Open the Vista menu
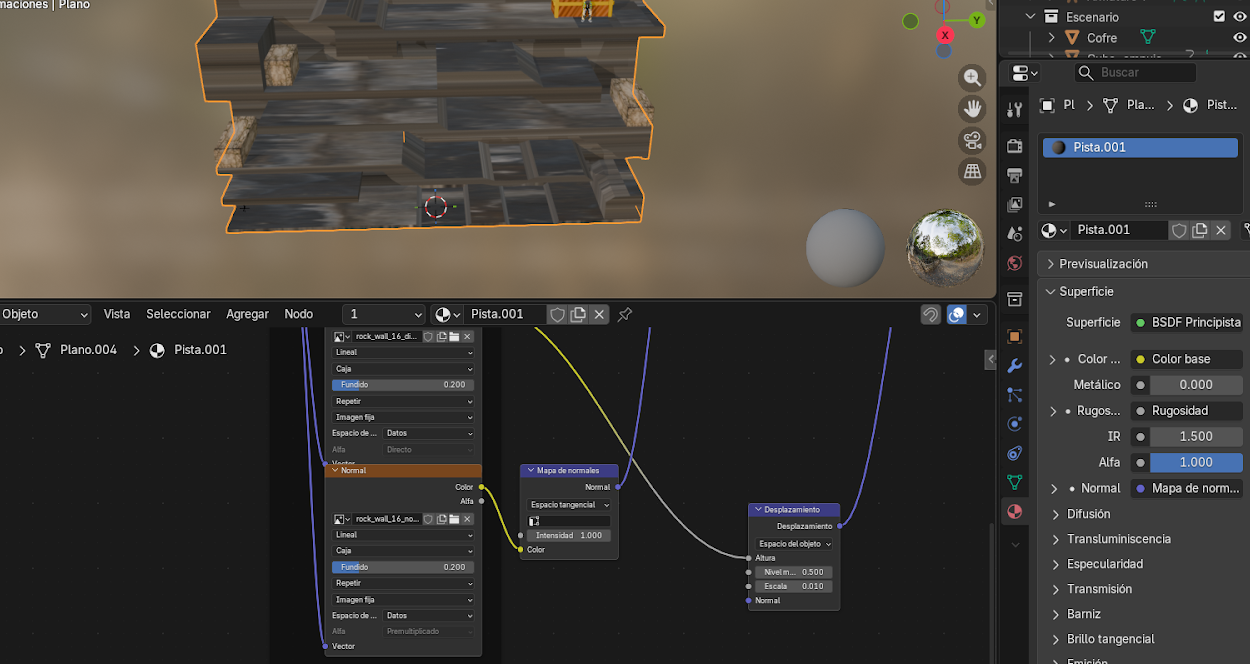 (117, 314)
